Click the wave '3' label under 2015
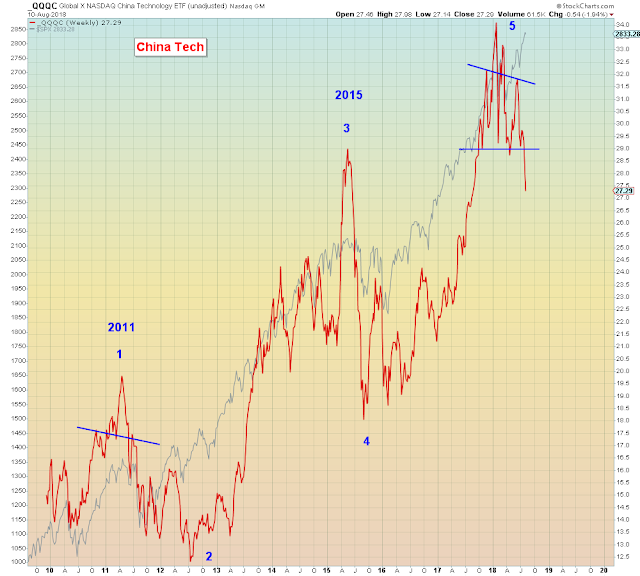This screenshot has width=640, height=576. click(x=347, y=128)
